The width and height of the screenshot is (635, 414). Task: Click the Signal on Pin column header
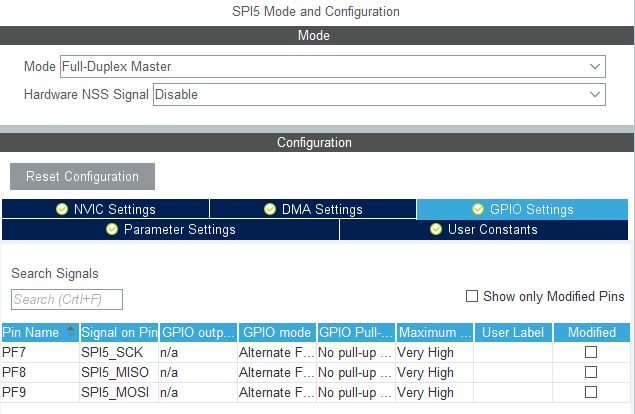click(119, 332)
